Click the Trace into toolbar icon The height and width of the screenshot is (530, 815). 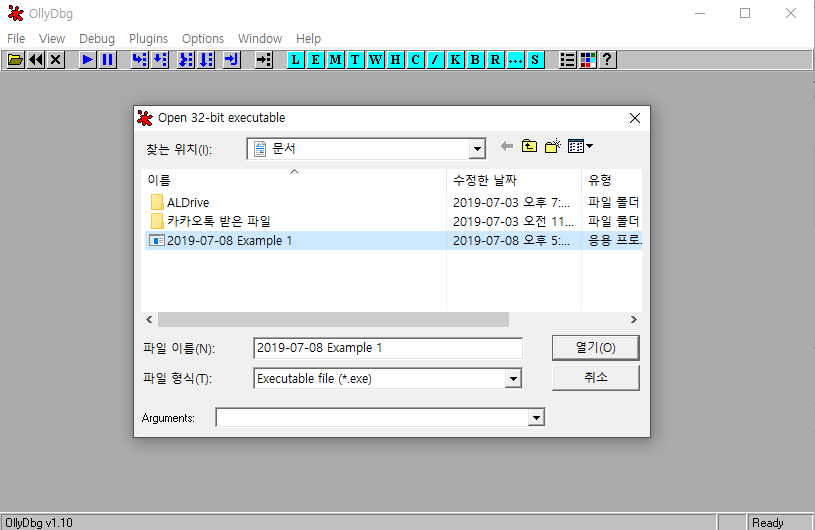(x=187, y=60)
